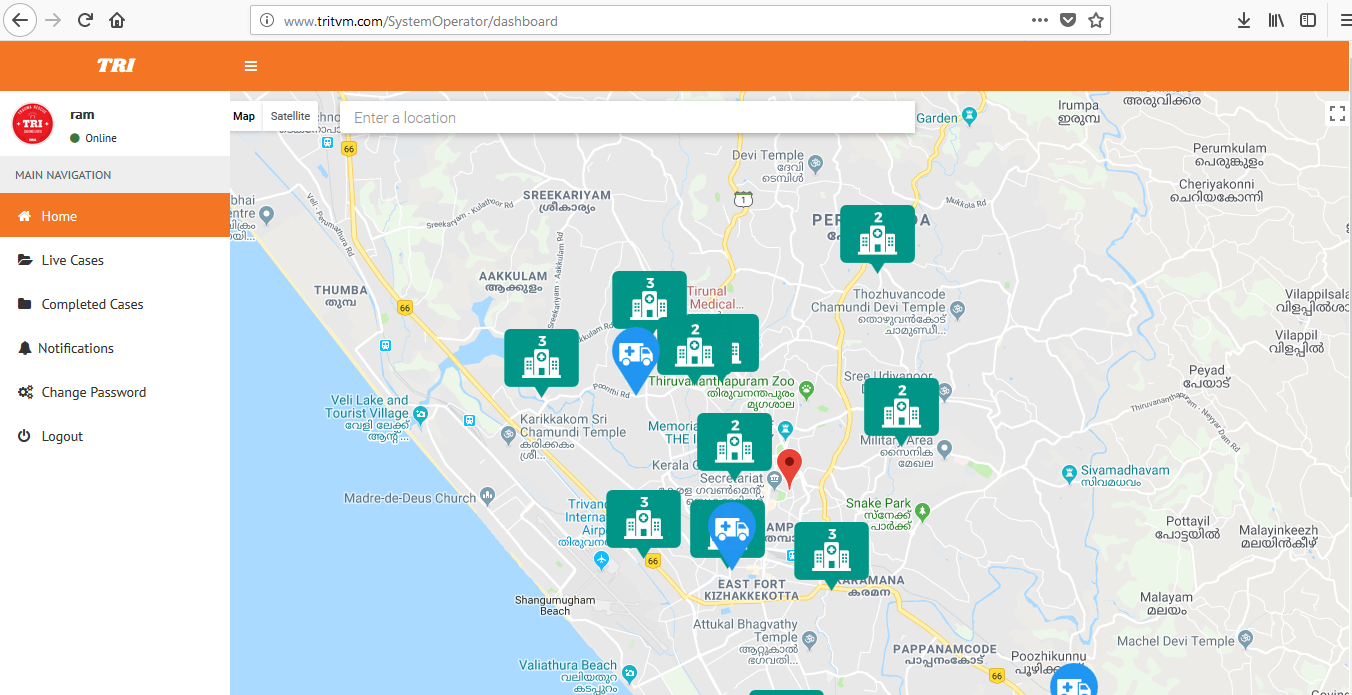Image resolution: width=1352 pixels, height=695 pixels.
Task: Toggle fullscreen map view
Action: [1336, 114]
